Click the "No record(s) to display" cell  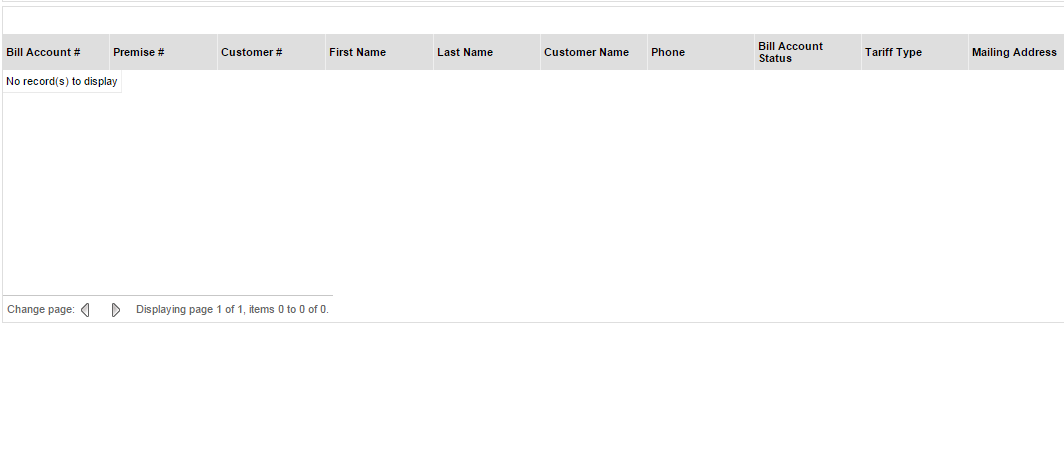(62, 81)
